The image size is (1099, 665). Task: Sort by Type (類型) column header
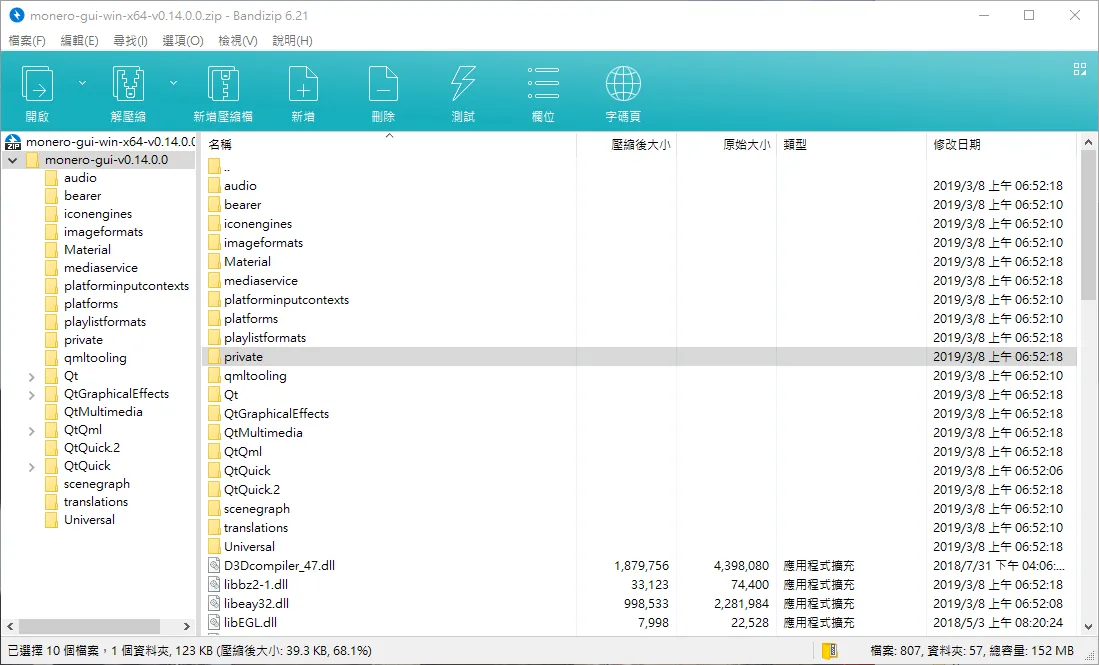click(851, 144)
